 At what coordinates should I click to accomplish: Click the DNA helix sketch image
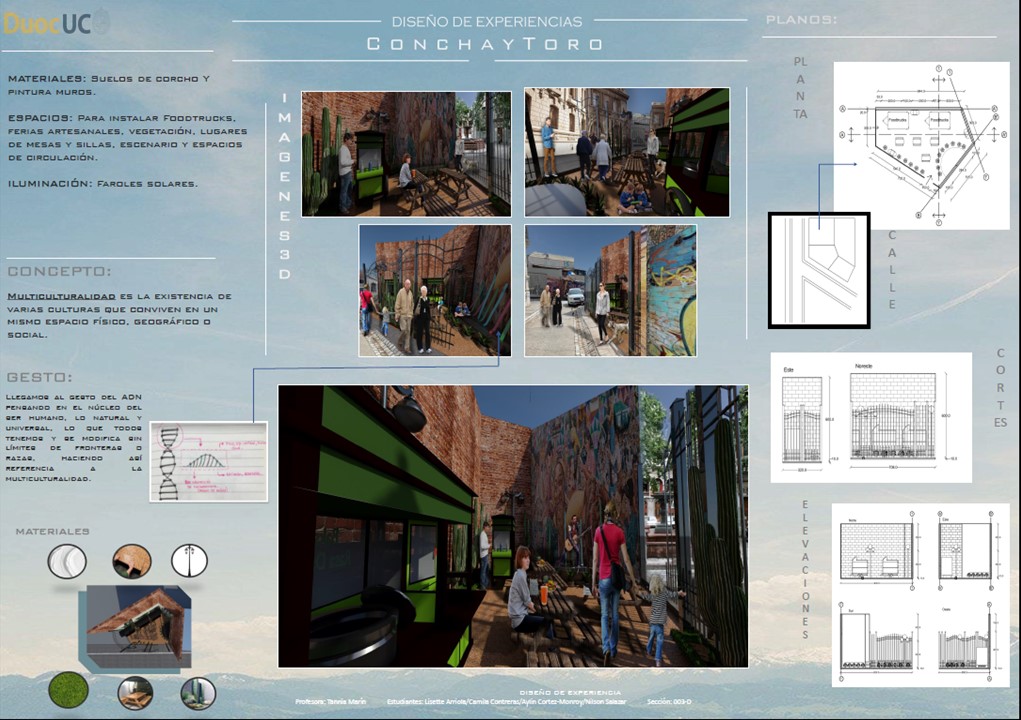(208, 461)
